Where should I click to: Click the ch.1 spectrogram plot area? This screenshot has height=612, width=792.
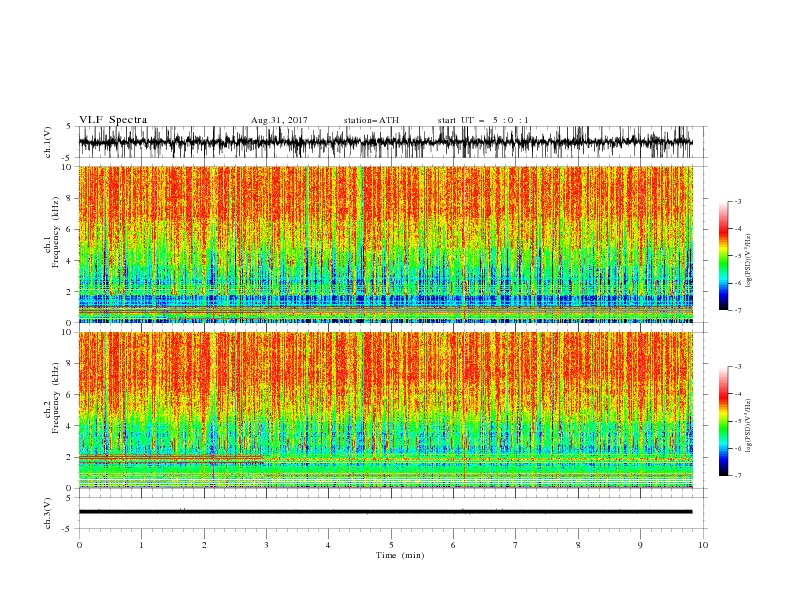pyautogui.click(x=385, y=244)
